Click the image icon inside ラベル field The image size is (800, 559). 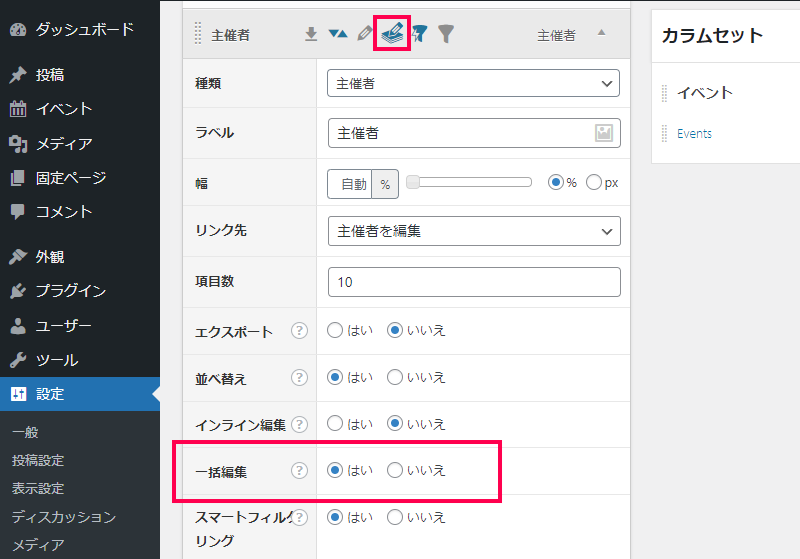pyautogui.click(x=604, y=133)
